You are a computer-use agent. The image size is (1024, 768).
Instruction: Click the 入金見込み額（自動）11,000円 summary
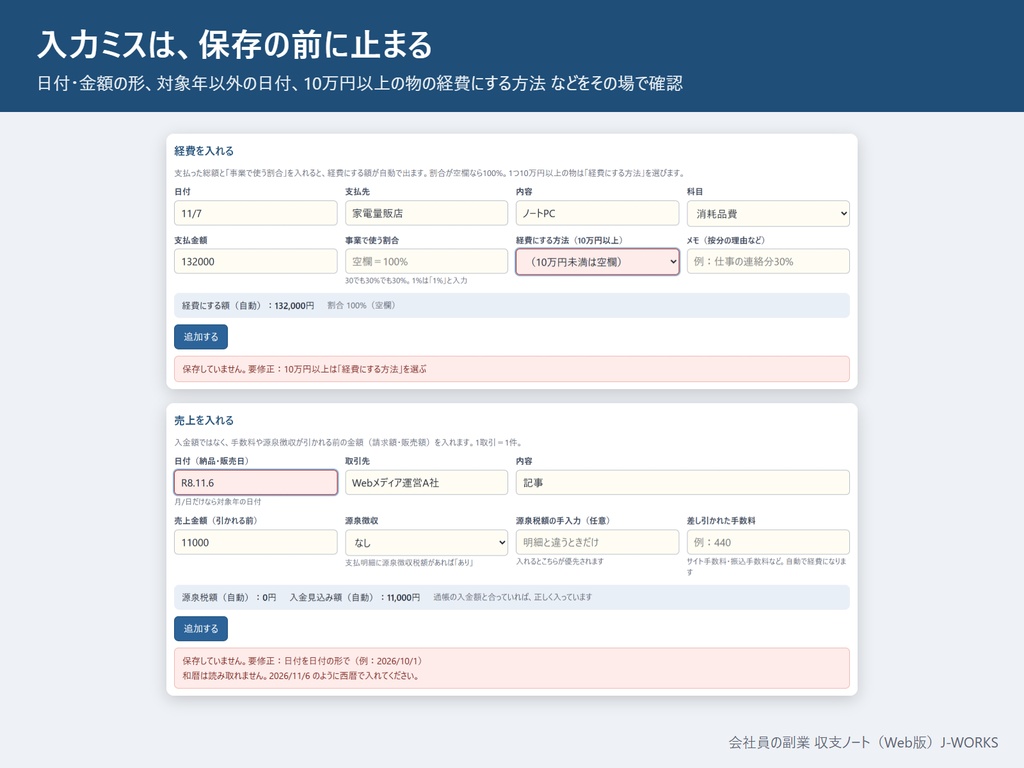355,598
